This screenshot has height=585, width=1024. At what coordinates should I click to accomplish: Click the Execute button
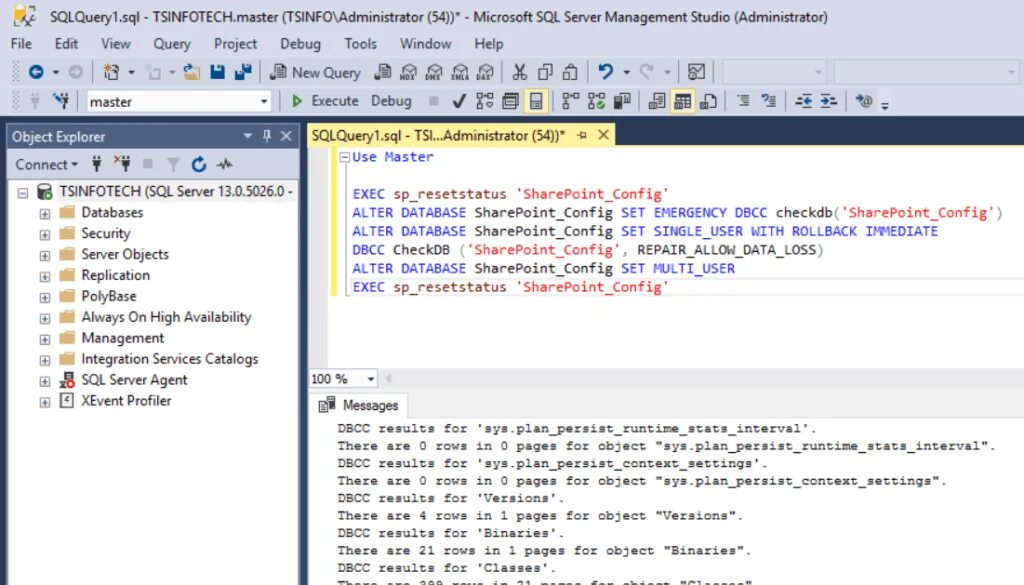(x=325, y=101)
